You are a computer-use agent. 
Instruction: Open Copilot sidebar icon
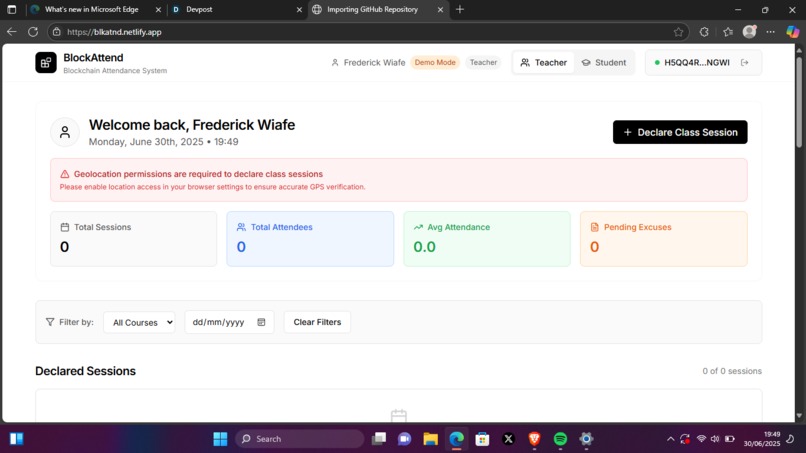(792, 31)
